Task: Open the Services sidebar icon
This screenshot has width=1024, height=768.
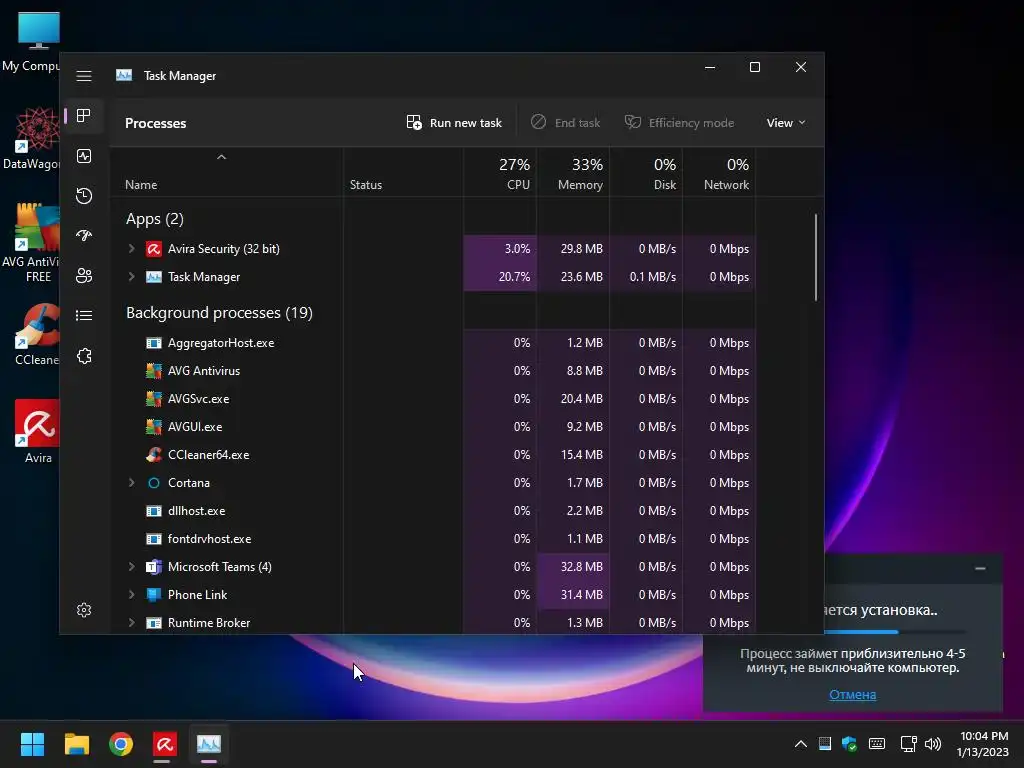Action: (x=84, y=356)
